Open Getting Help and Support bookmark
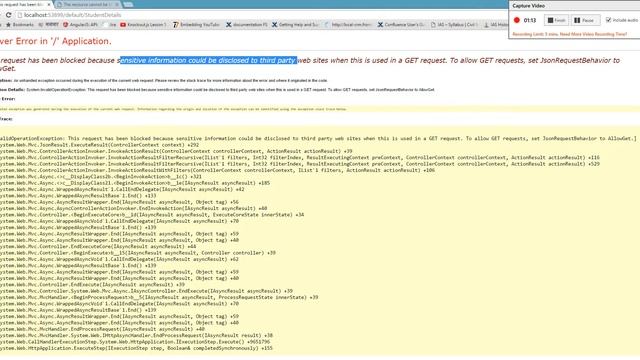This screenshot has width=640, height=360. pyautogui.click(x=295, y=25)
